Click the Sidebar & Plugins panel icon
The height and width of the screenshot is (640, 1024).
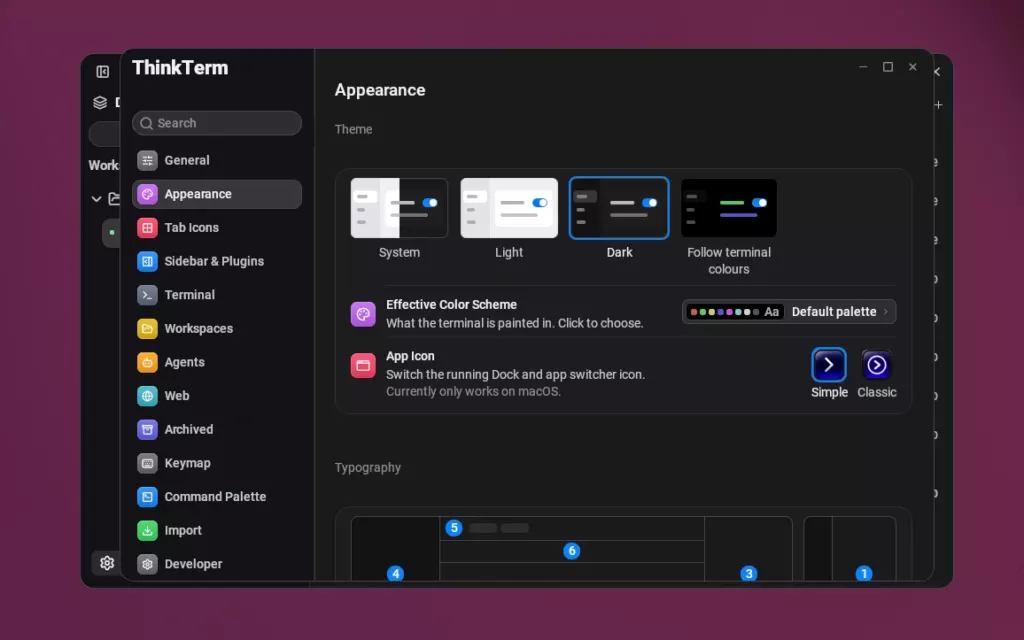[147, 261]
